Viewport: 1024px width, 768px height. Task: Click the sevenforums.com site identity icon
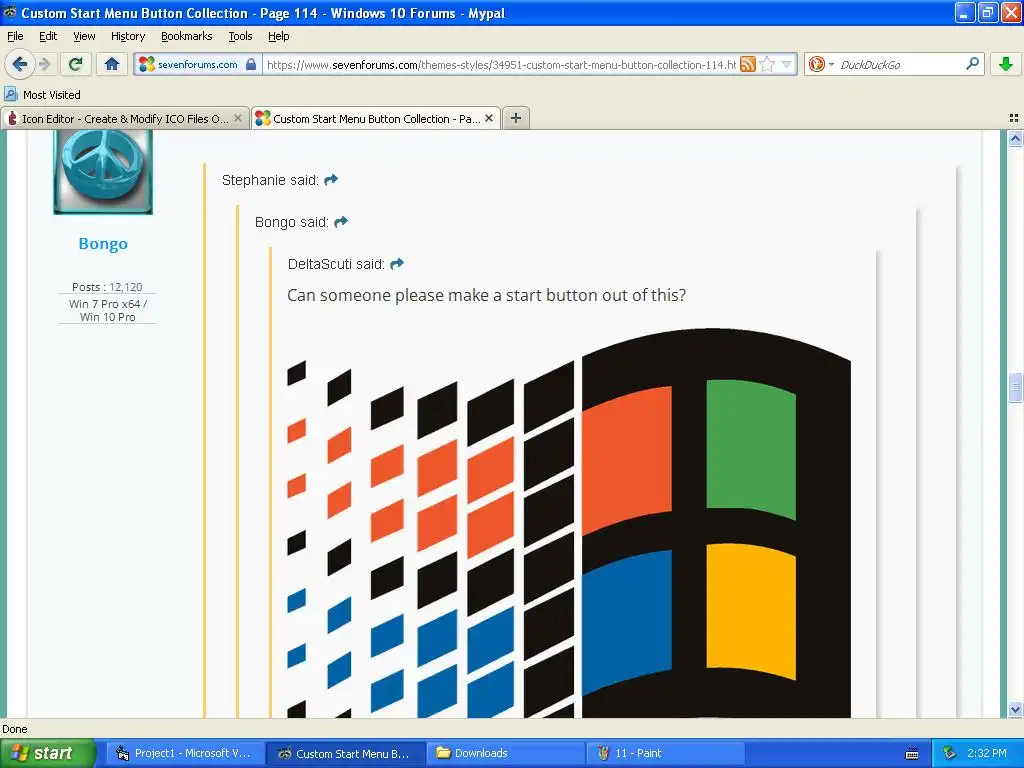point(147,64)
